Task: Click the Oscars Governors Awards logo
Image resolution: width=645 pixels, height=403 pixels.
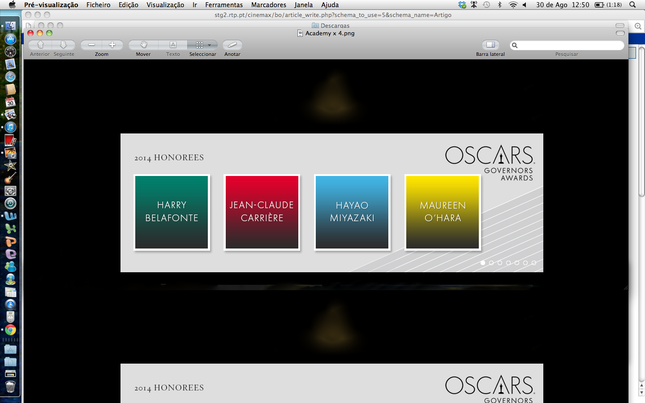Action: 489,163
